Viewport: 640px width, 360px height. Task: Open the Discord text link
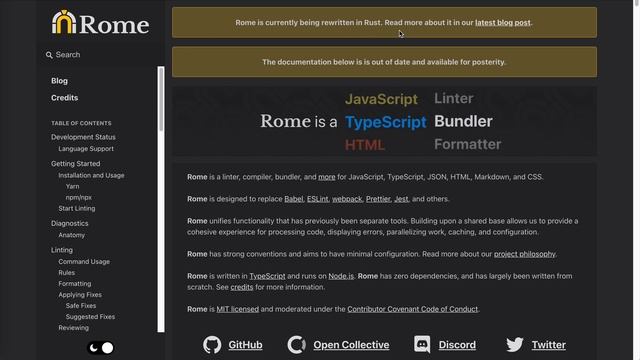point(457,345)
